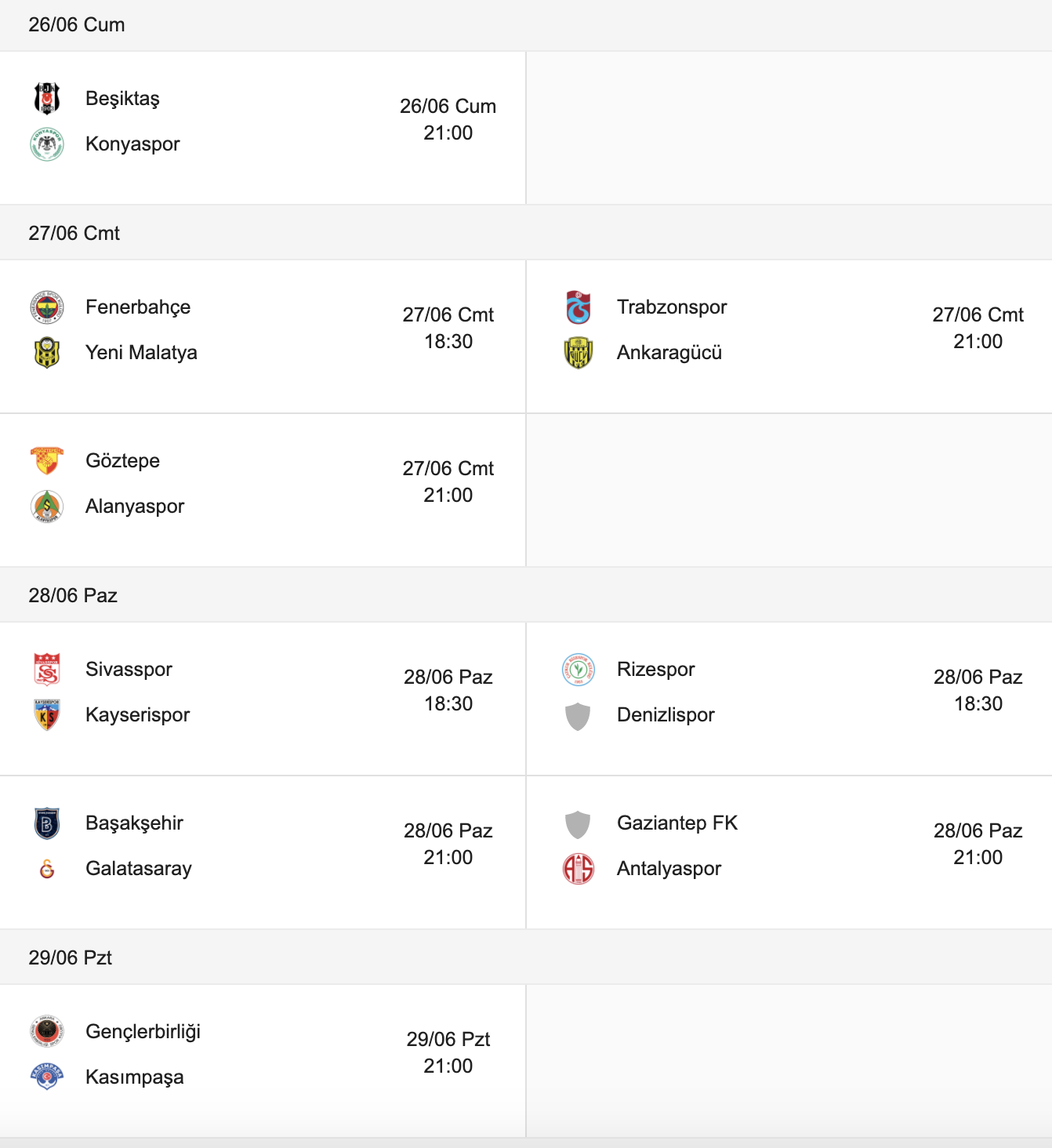Click the Fenerbahçe team badge
Image resolution: width=1052 pixels, height=1148 pixels.
pyautogui.click(x=47, y=307)
